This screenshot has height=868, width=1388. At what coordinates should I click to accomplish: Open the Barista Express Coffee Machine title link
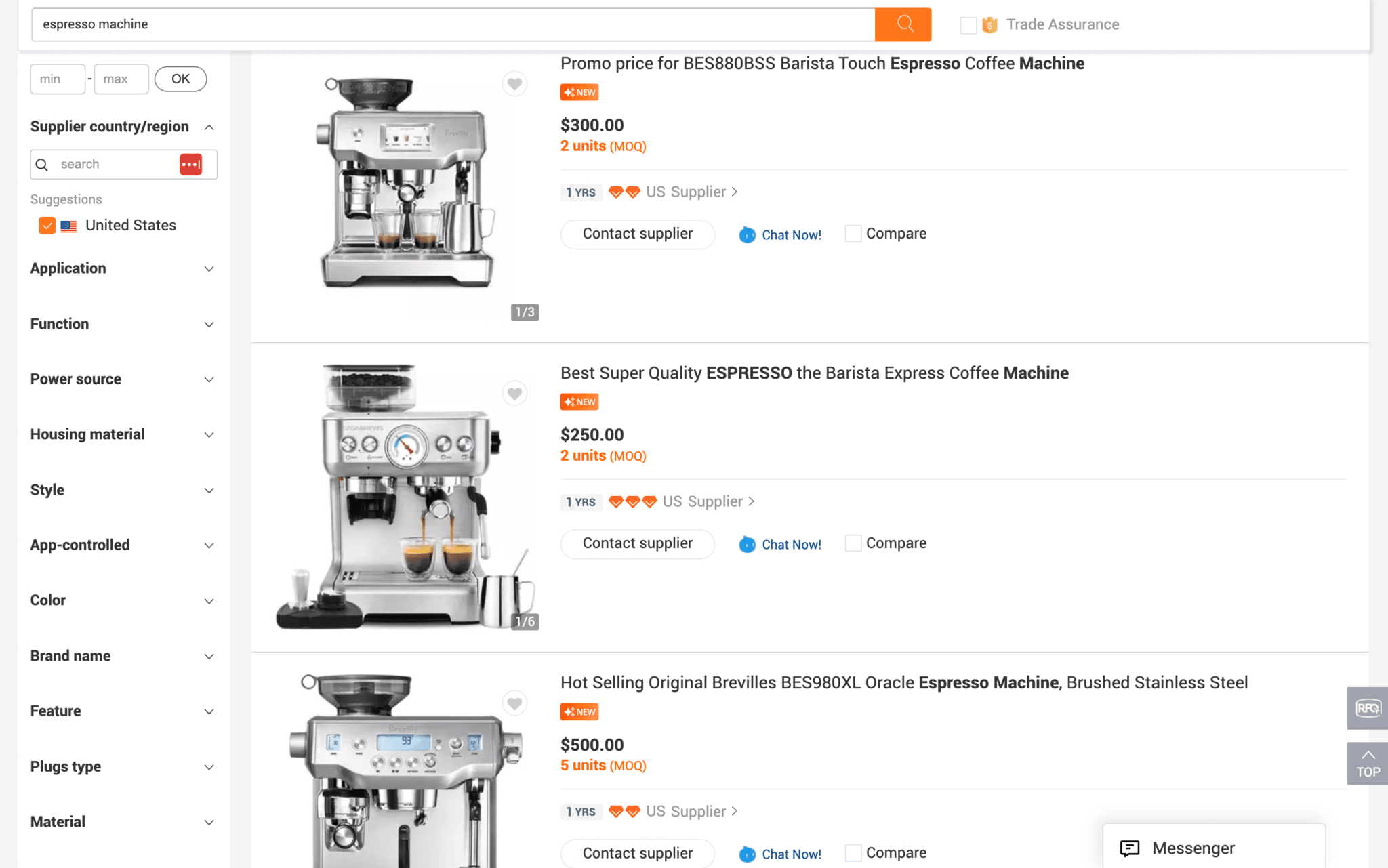click(814, 373)
